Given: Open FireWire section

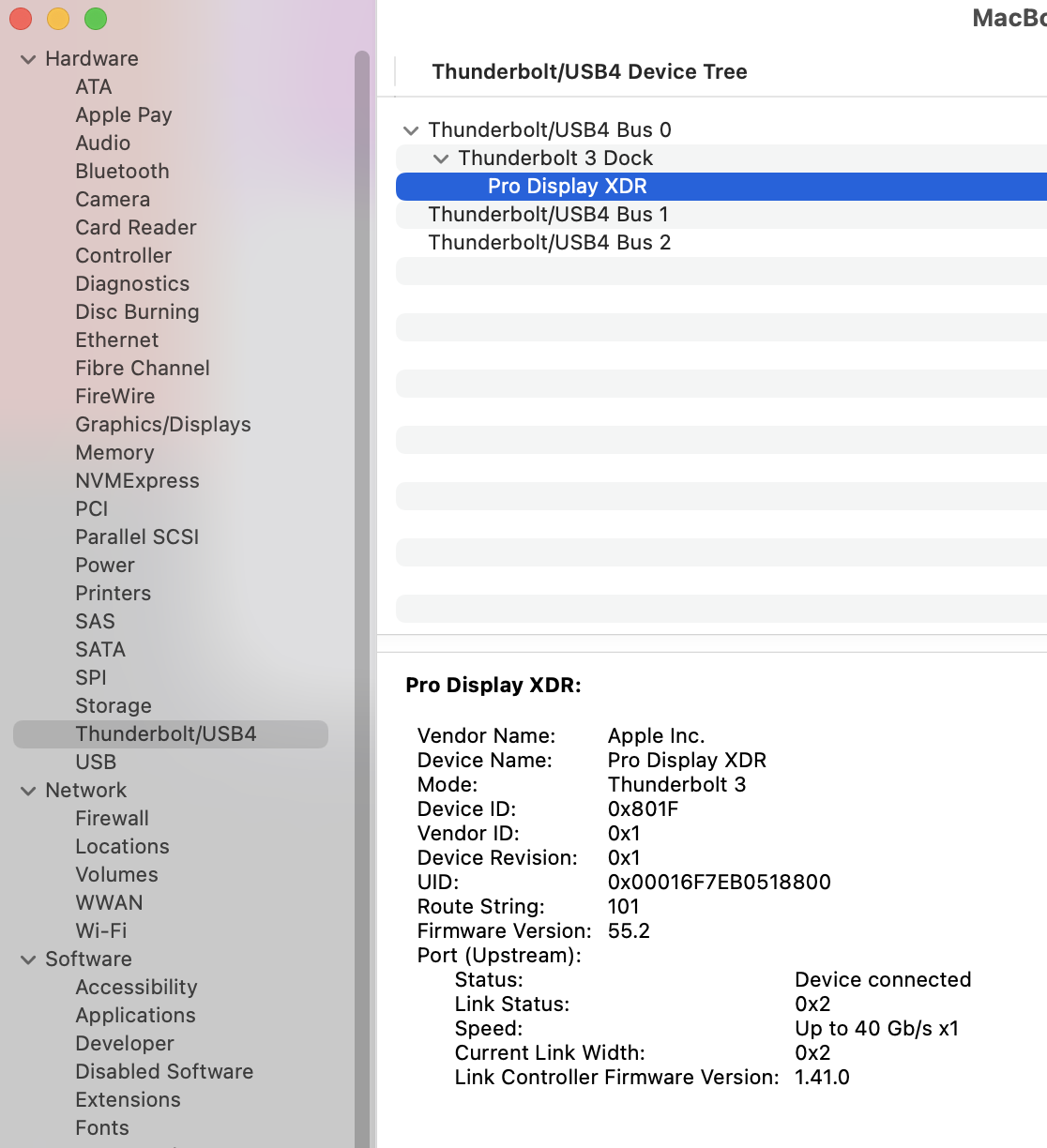Looking at the screenshot, I should 115,397.
